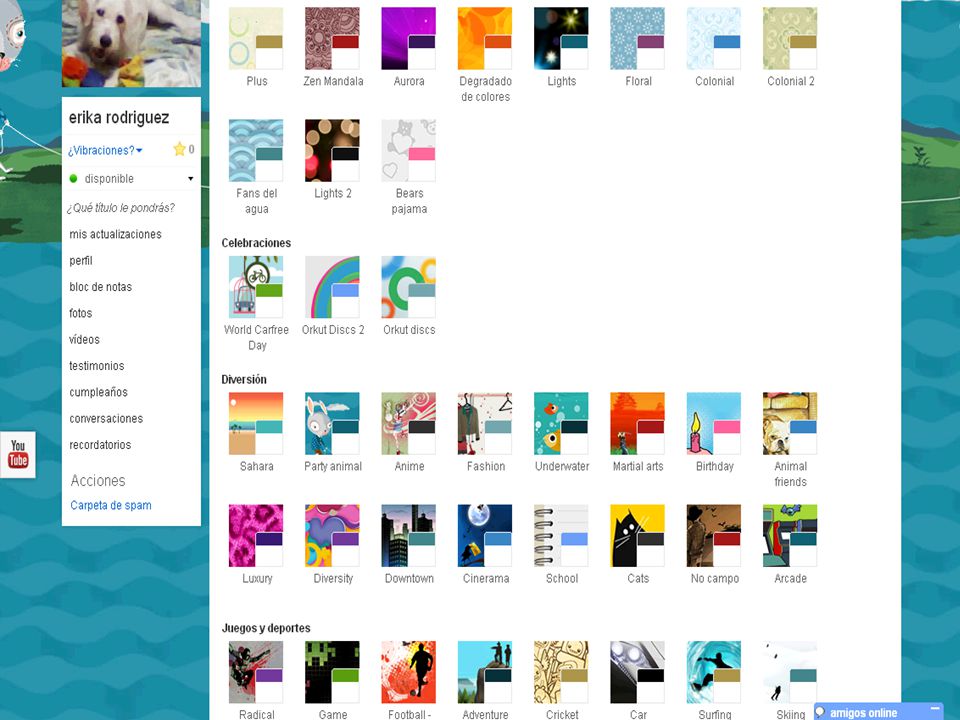This screenshot has width=960, height=720.
Task: Click the yellow star rating icon
Action: point(179,149)
